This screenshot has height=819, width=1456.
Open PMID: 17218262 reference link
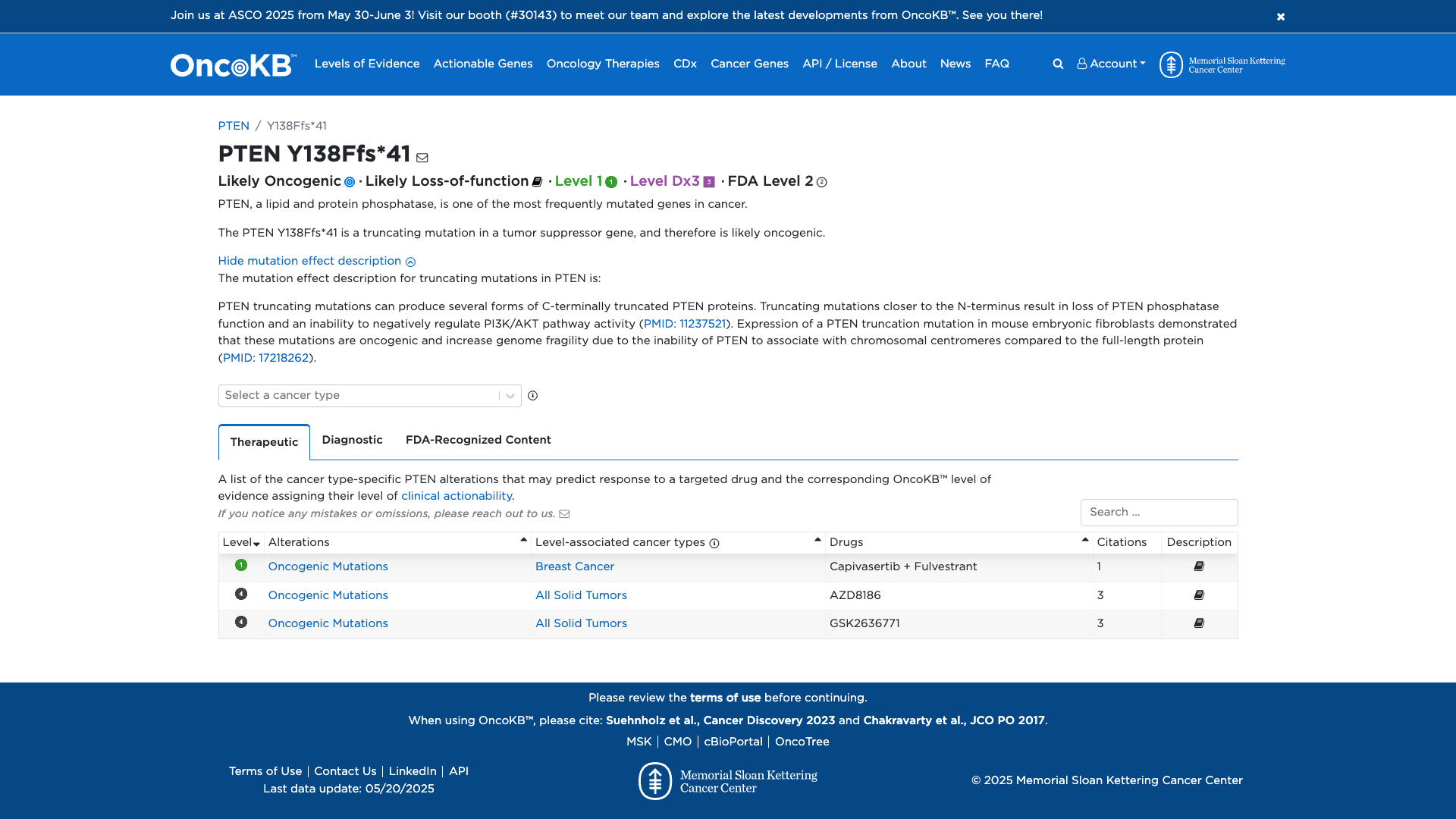point(265,359)
